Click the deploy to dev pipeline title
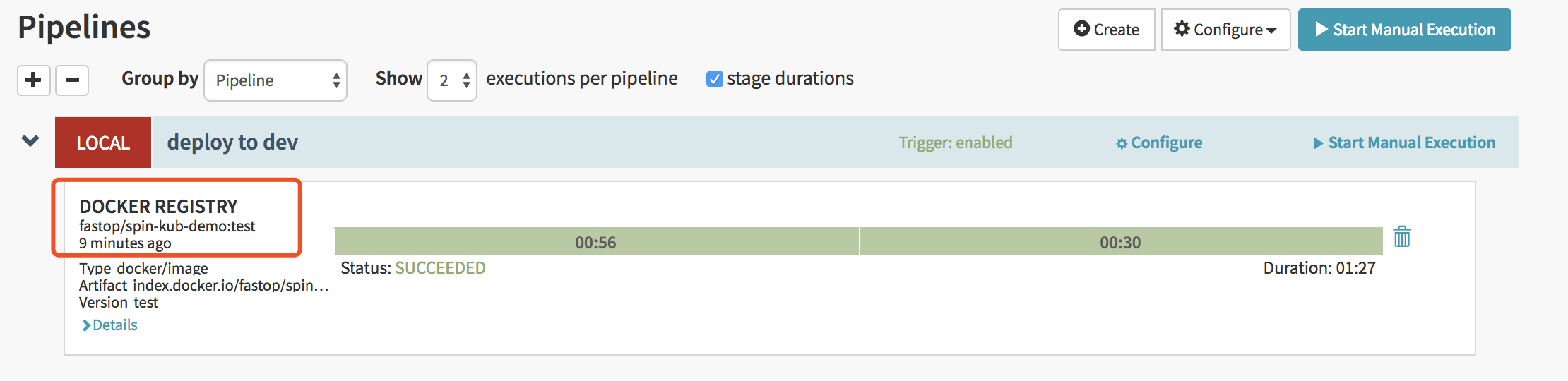Viewport: 1568px width, 381px height. click(x=232, y=143)
